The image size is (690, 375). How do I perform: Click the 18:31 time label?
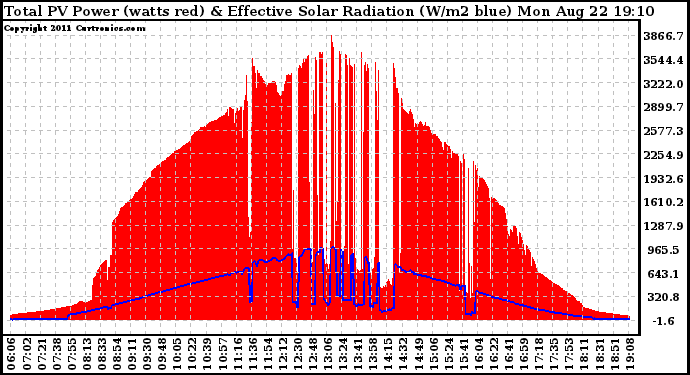599,354
